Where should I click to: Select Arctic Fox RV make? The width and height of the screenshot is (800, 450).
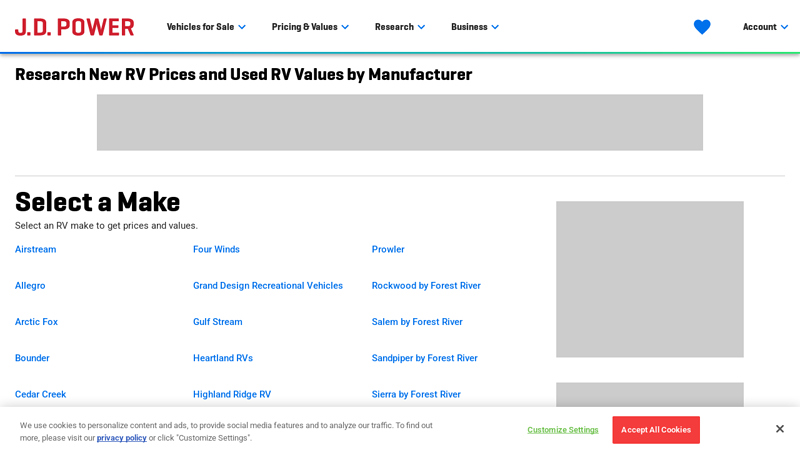[x=36, y=322]
